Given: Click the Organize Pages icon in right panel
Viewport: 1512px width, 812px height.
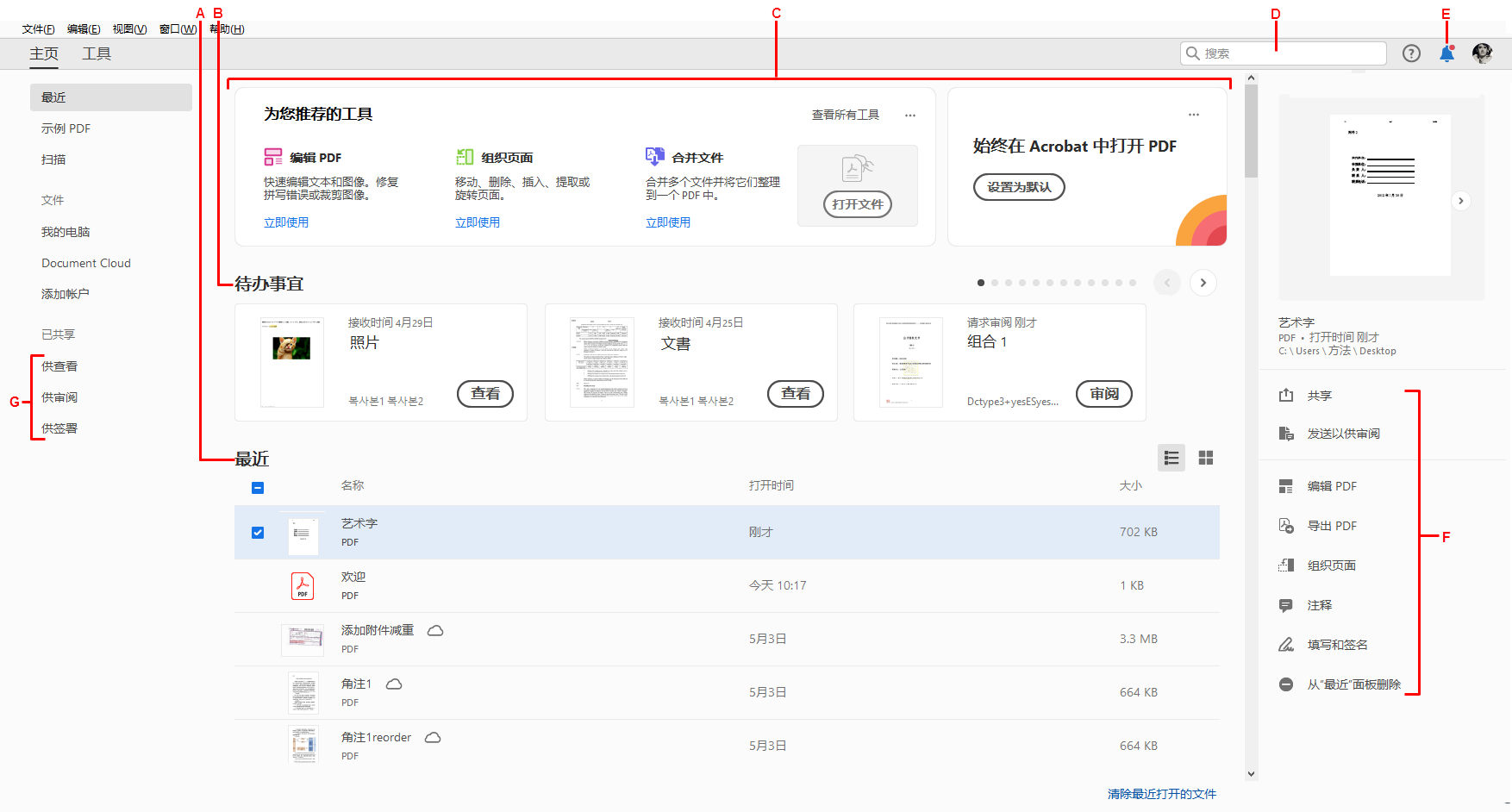Looking at the screenshot, I should point(1286,565).
